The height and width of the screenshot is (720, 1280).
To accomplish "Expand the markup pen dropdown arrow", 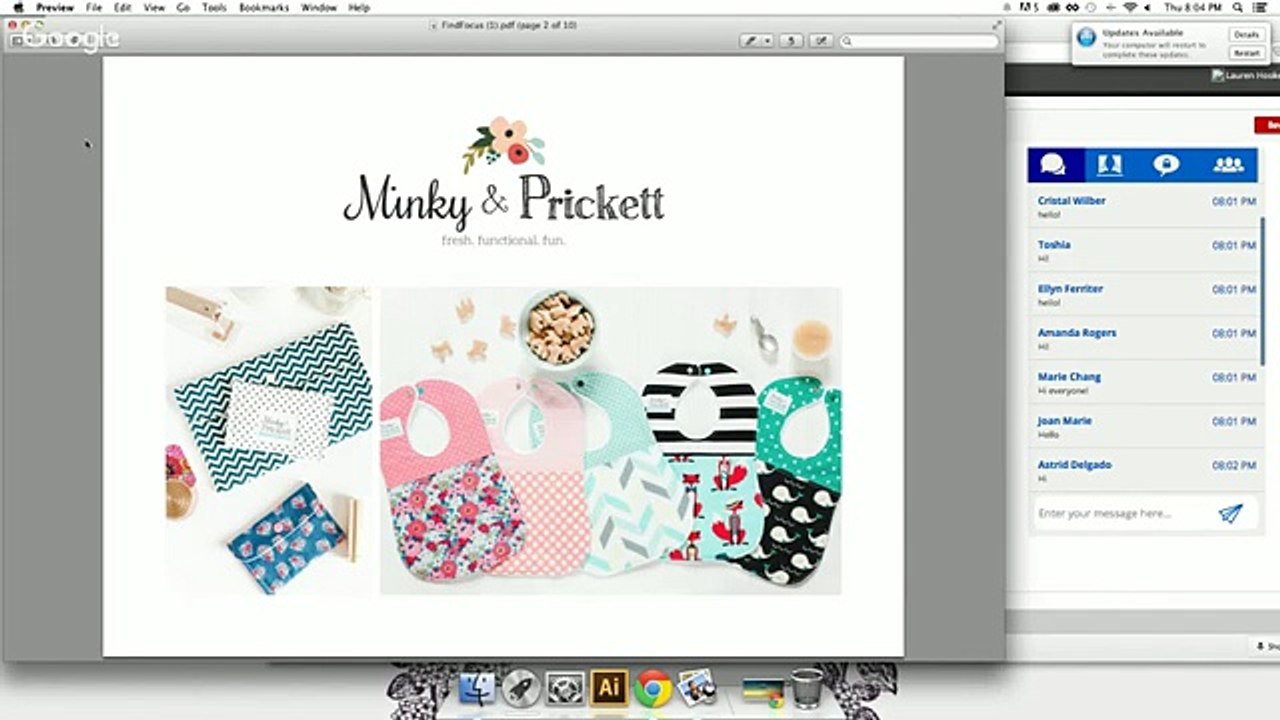I will click(768, 41).
